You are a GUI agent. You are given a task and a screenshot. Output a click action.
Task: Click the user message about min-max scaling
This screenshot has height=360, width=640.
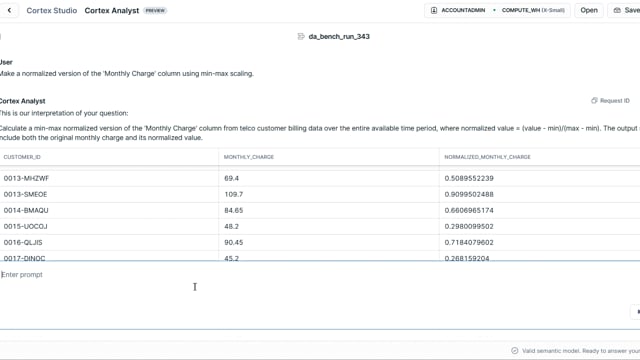tap(127, 73)
